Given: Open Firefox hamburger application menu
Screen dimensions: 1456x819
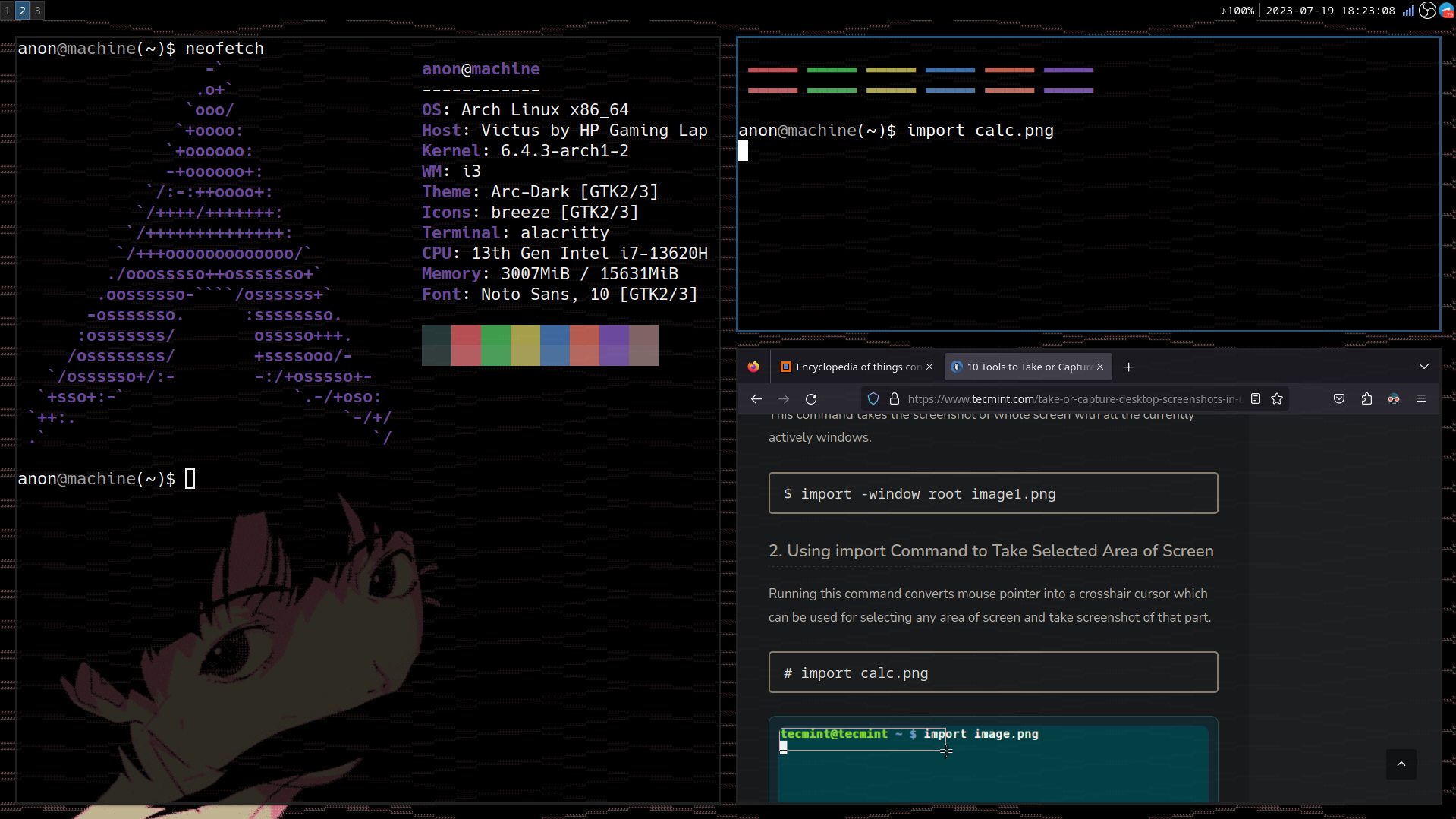Looking at the screenshot, I should tap(1421, 398).
